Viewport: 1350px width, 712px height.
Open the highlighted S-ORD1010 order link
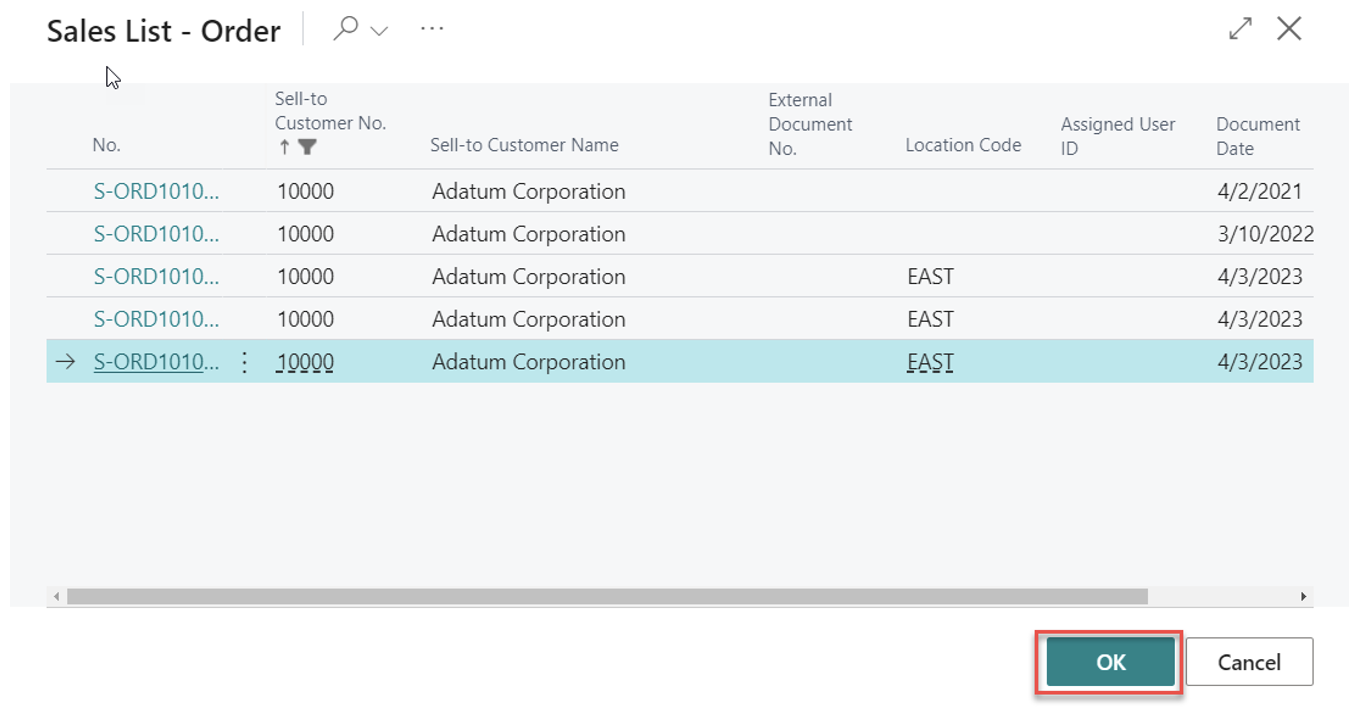pos(155,362)
